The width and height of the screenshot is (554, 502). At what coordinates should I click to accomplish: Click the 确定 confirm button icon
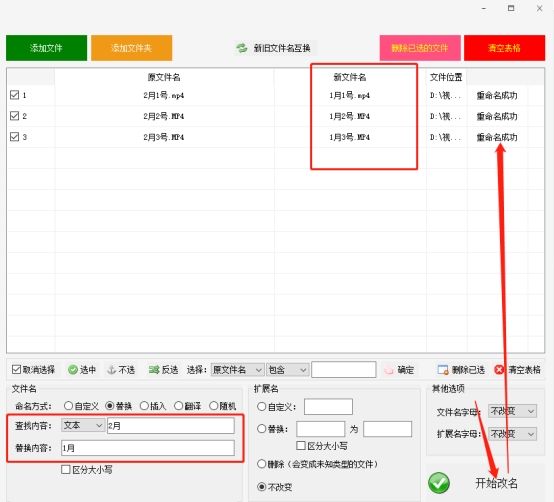tap(389, 370)
